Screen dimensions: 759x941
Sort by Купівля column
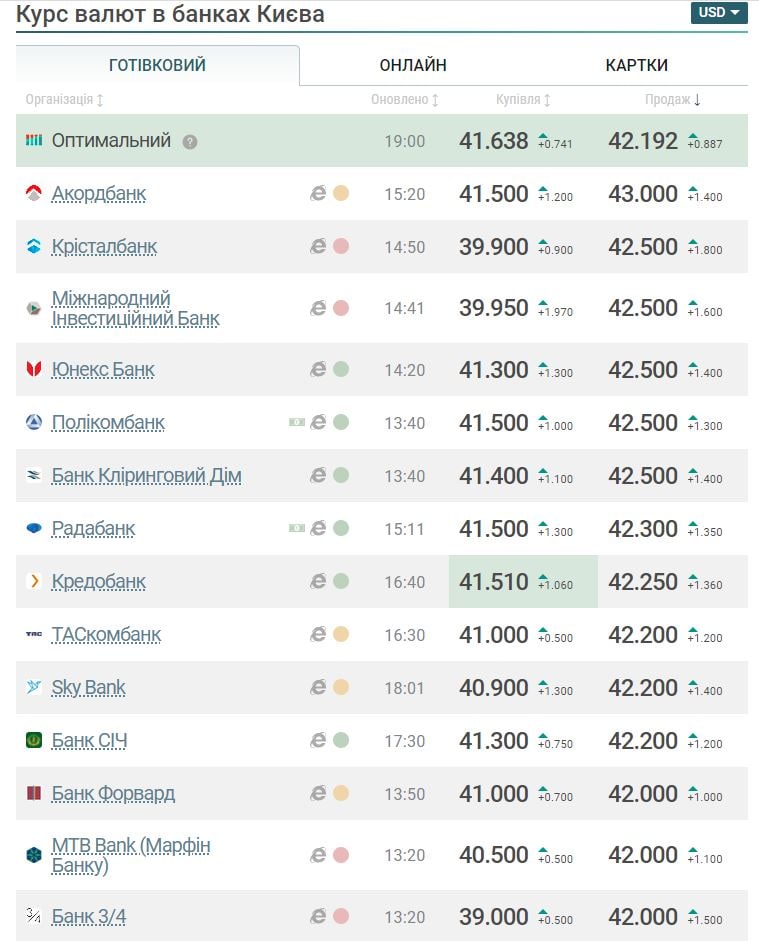(x=523, y=100)
